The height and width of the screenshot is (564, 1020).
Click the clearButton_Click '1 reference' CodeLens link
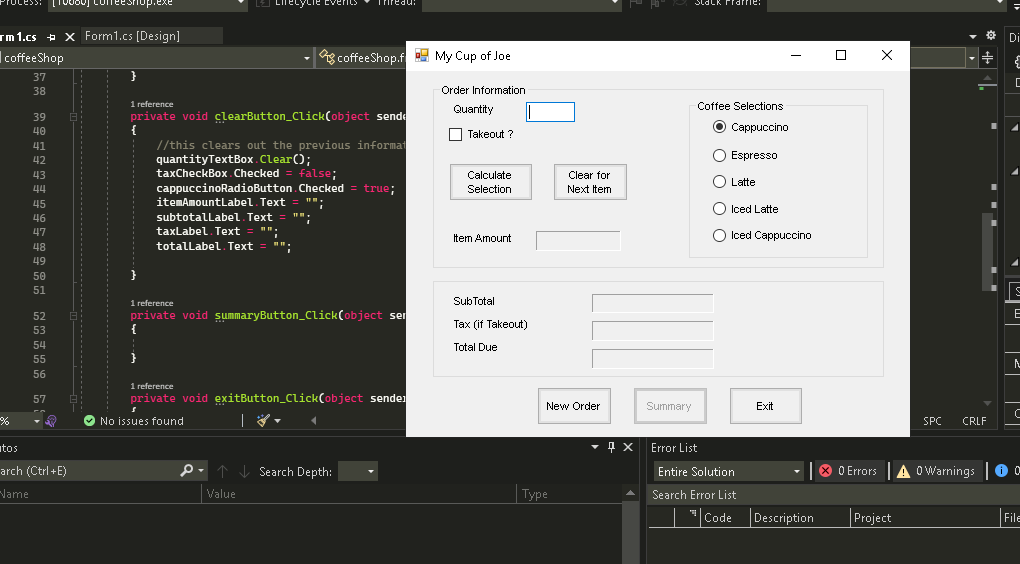point(152,104)
